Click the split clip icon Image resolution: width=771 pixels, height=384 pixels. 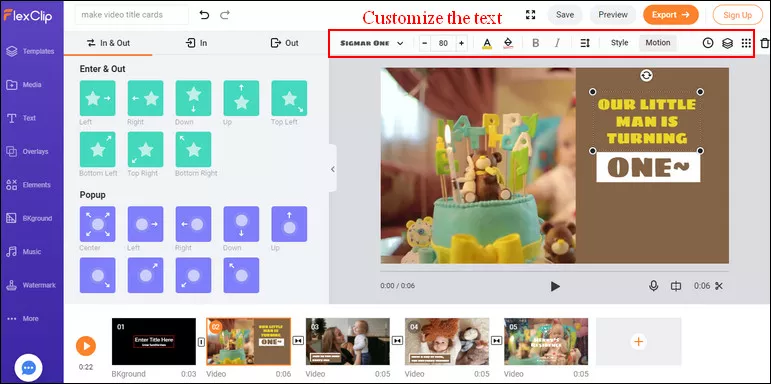[x=677, y=286]
